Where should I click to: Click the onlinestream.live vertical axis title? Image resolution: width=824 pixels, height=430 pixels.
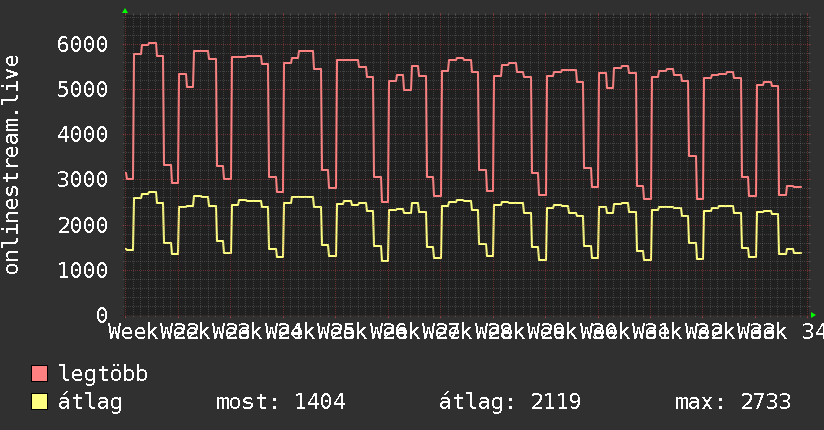coord(12,165)
